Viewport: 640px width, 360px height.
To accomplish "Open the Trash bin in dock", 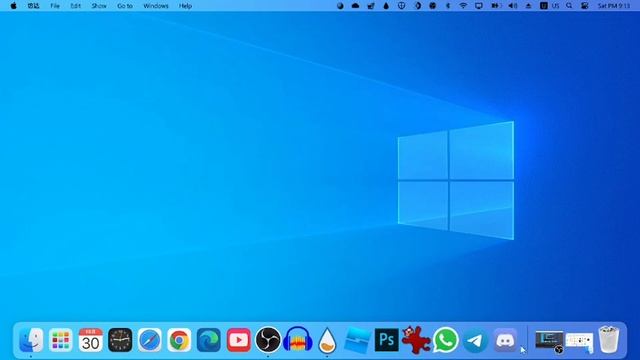I will 609,339.
